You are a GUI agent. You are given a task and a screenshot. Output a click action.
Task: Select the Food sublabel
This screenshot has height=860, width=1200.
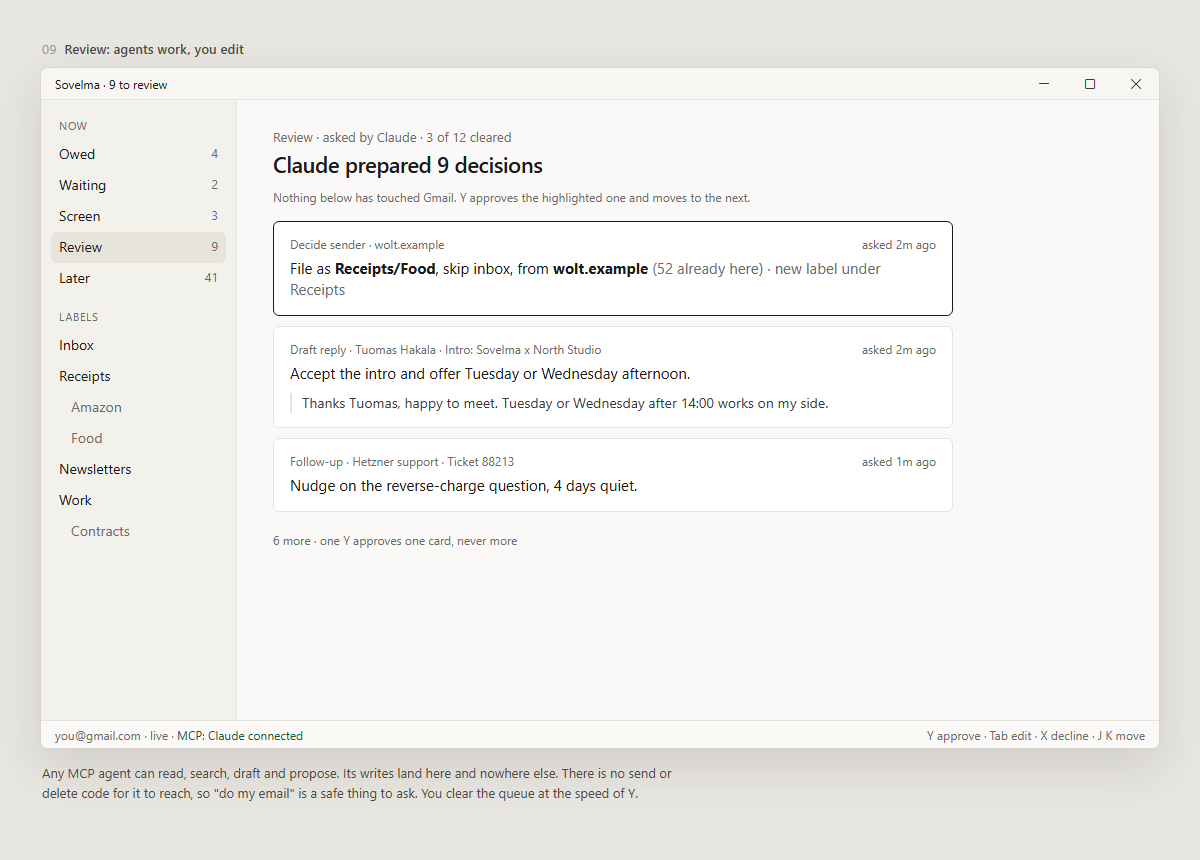[x=138, y=438]
